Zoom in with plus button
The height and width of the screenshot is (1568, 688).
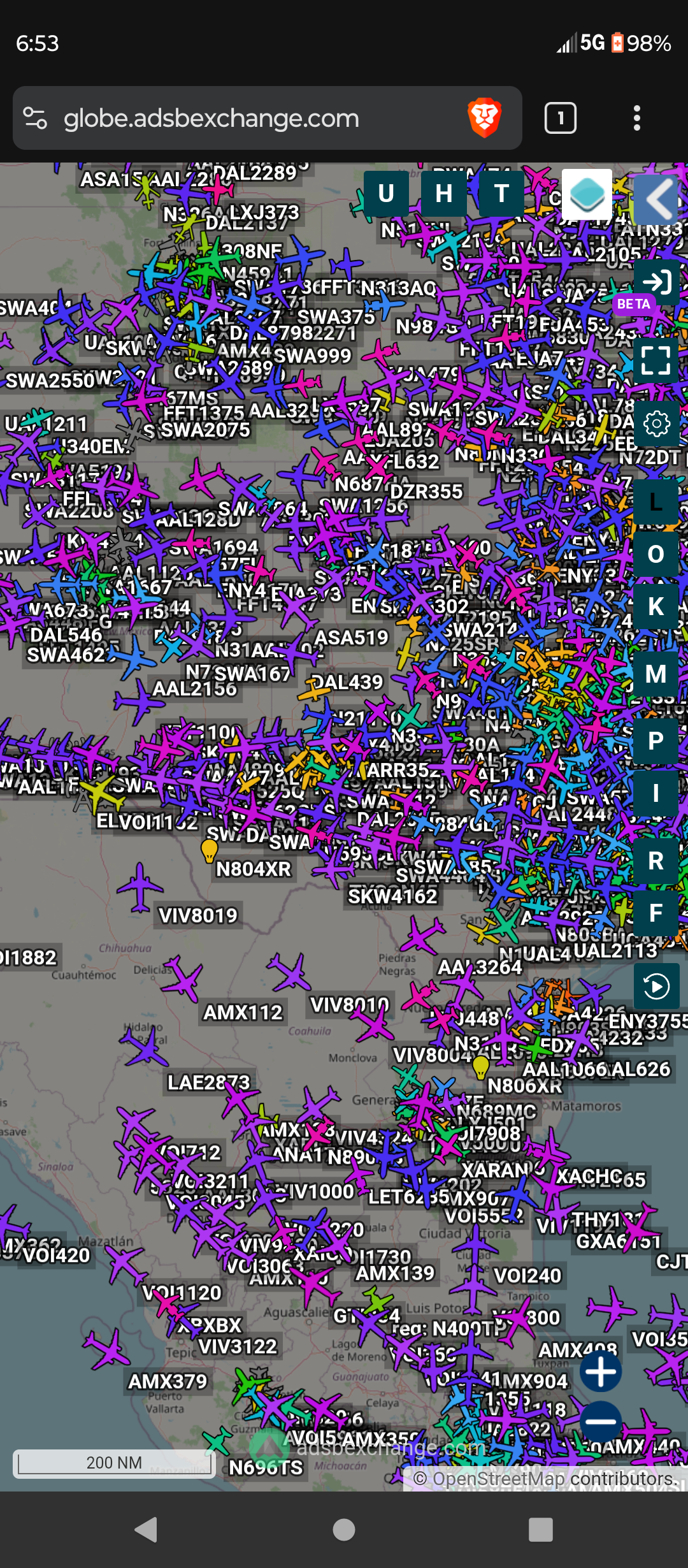click(601, 1372)
